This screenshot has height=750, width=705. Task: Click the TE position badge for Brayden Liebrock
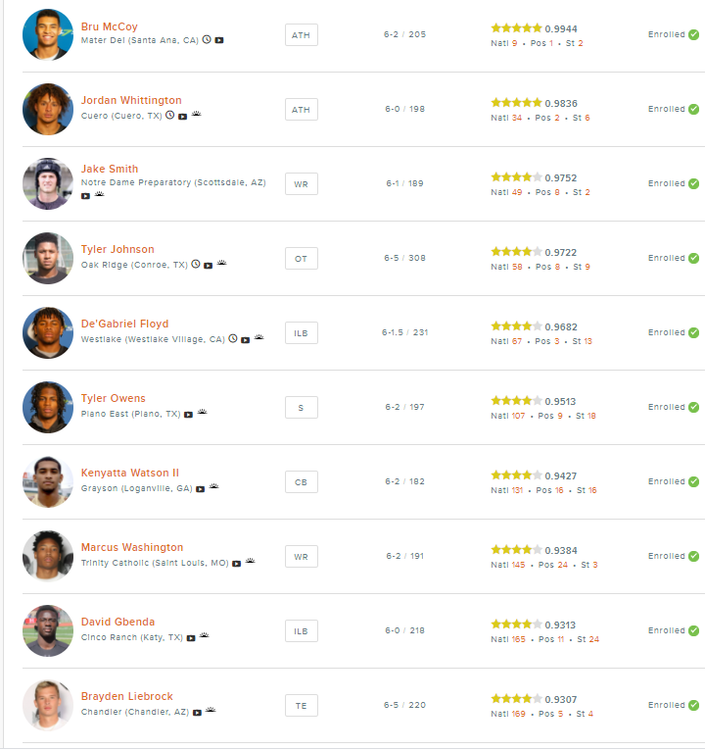click(301, 705)
